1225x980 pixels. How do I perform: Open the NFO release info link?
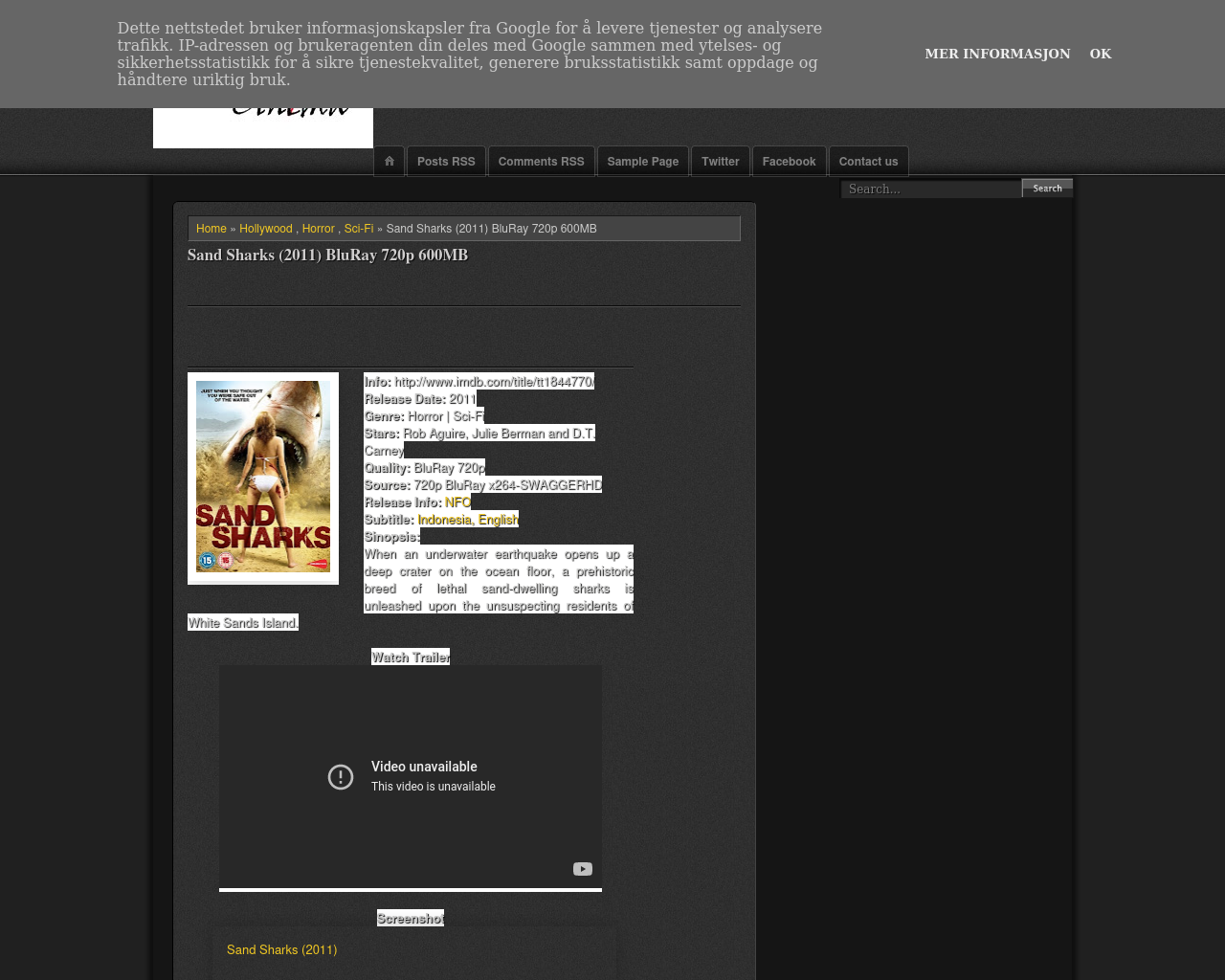coord(457,502)
